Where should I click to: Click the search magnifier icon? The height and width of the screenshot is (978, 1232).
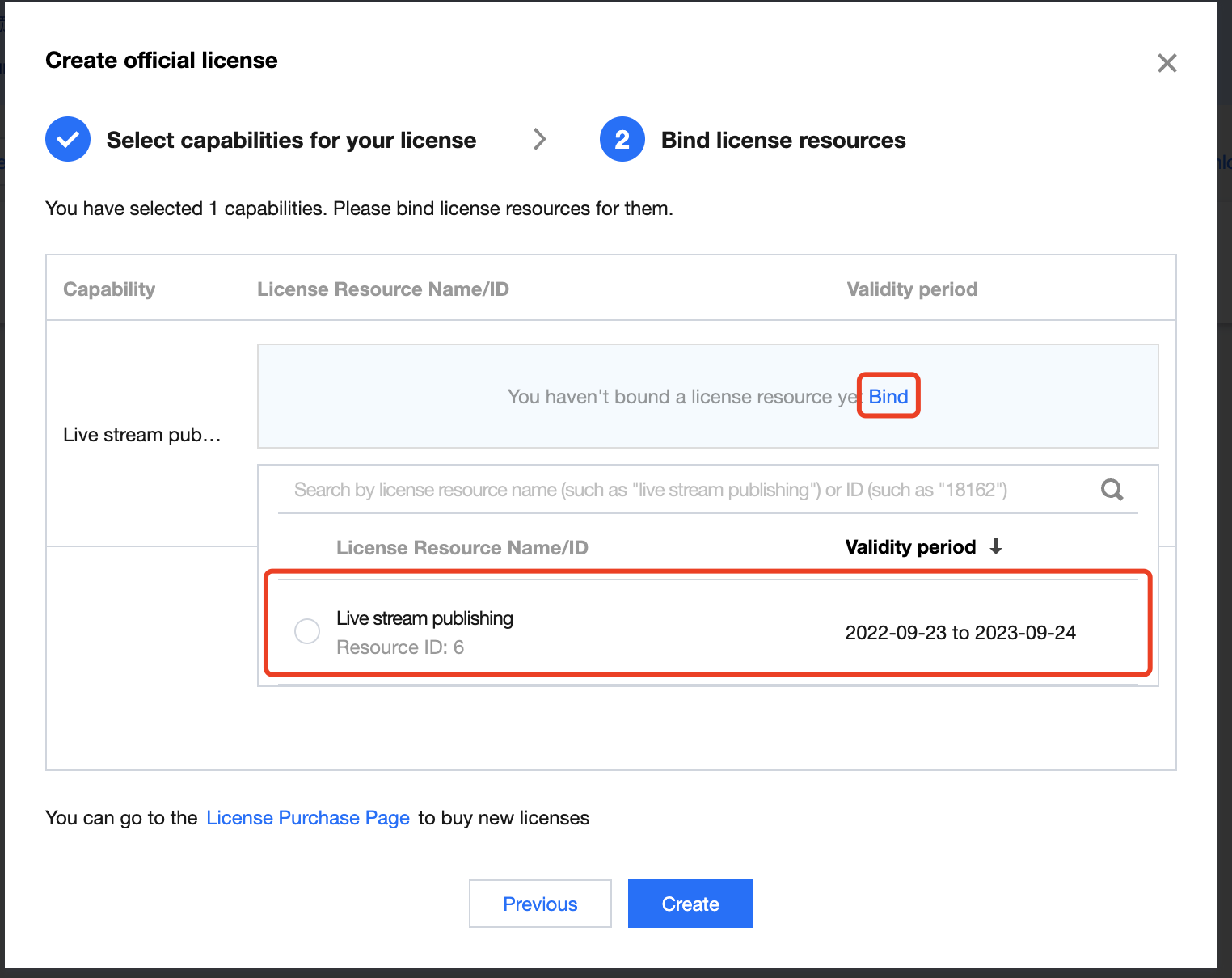tap(1112, 489)
